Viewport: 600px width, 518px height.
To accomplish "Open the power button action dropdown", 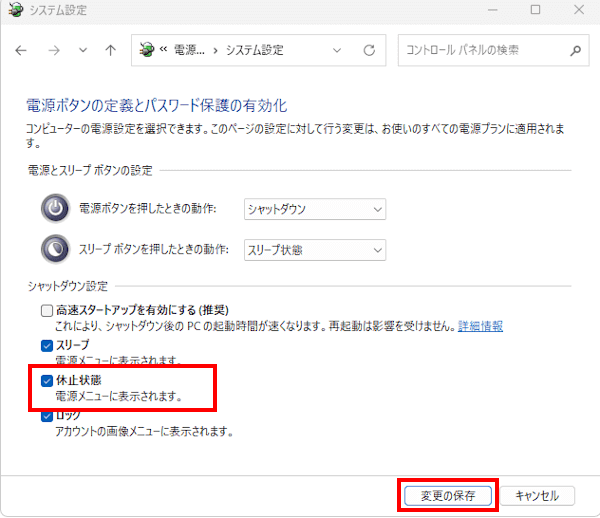I will coord(315,209).
